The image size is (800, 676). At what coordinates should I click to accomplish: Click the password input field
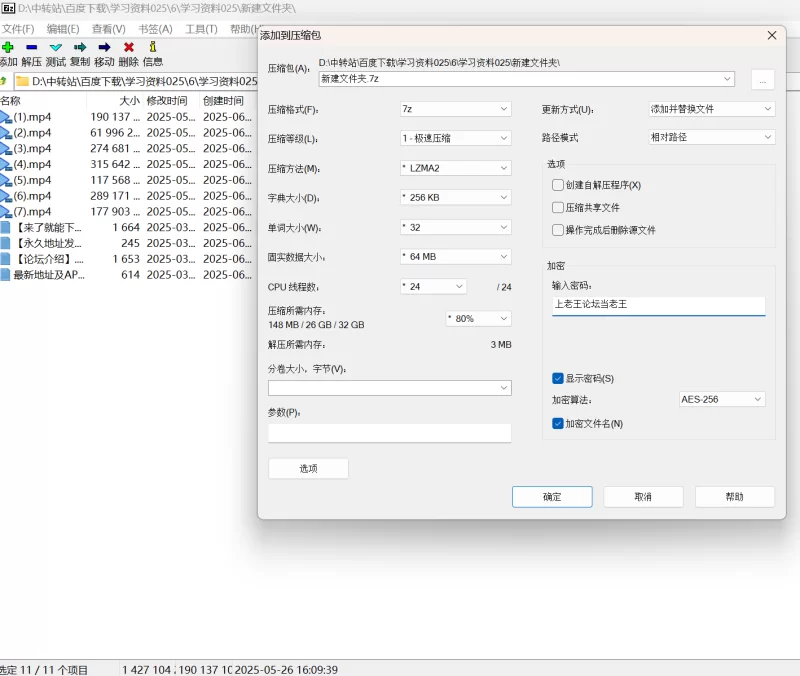click(658, 304)
